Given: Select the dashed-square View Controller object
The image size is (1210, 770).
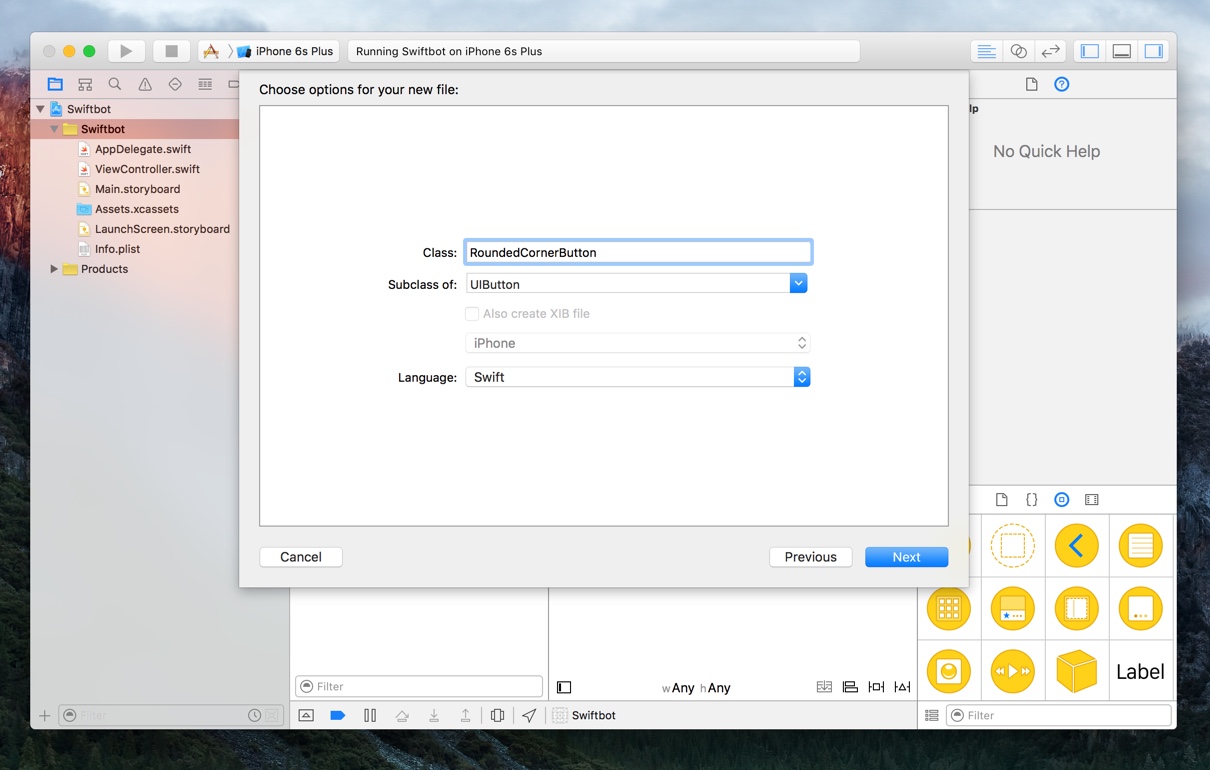Looking at the screenshot, I should [x=1012, y=546].
